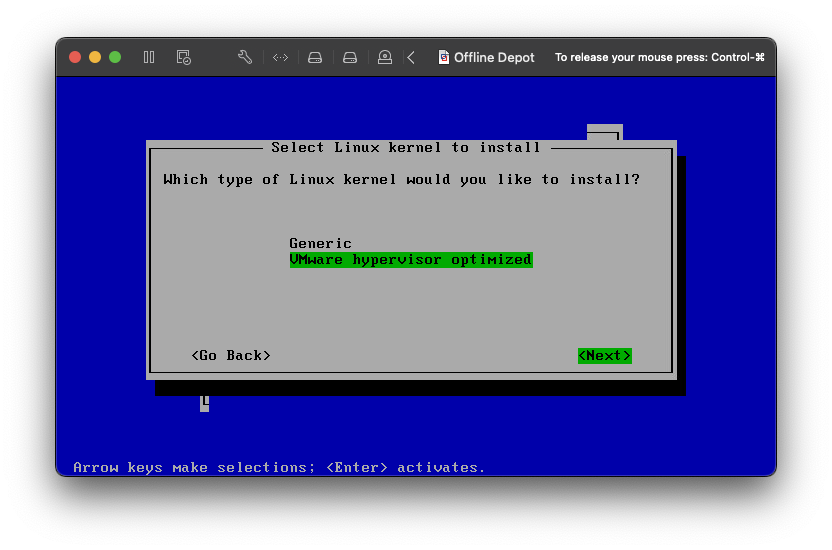Screen dimensions: 832x550
Task: Click the first hard disk device icon
Action: 315,57
